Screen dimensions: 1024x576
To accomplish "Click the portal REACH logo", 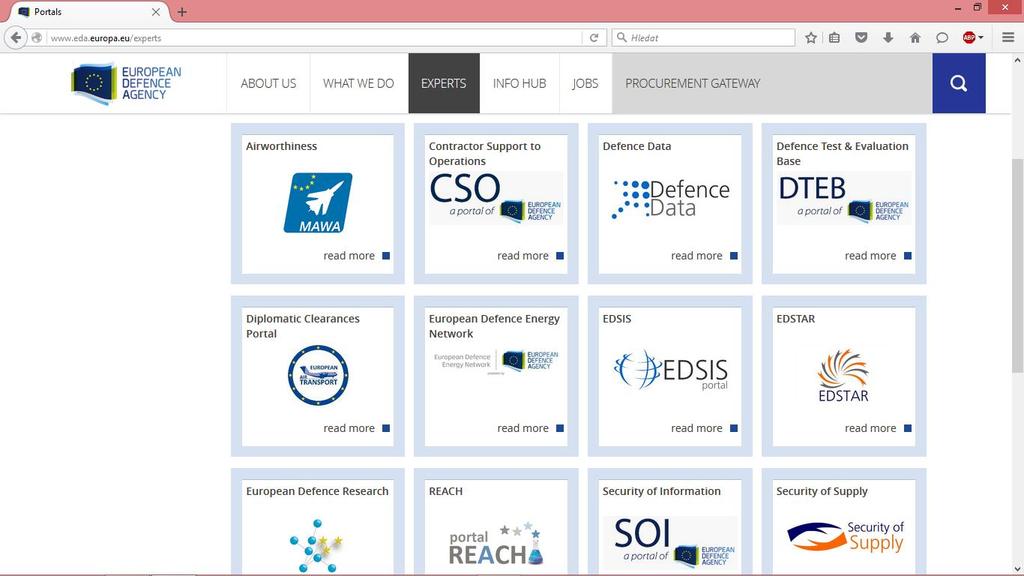I will click(496, 543).
